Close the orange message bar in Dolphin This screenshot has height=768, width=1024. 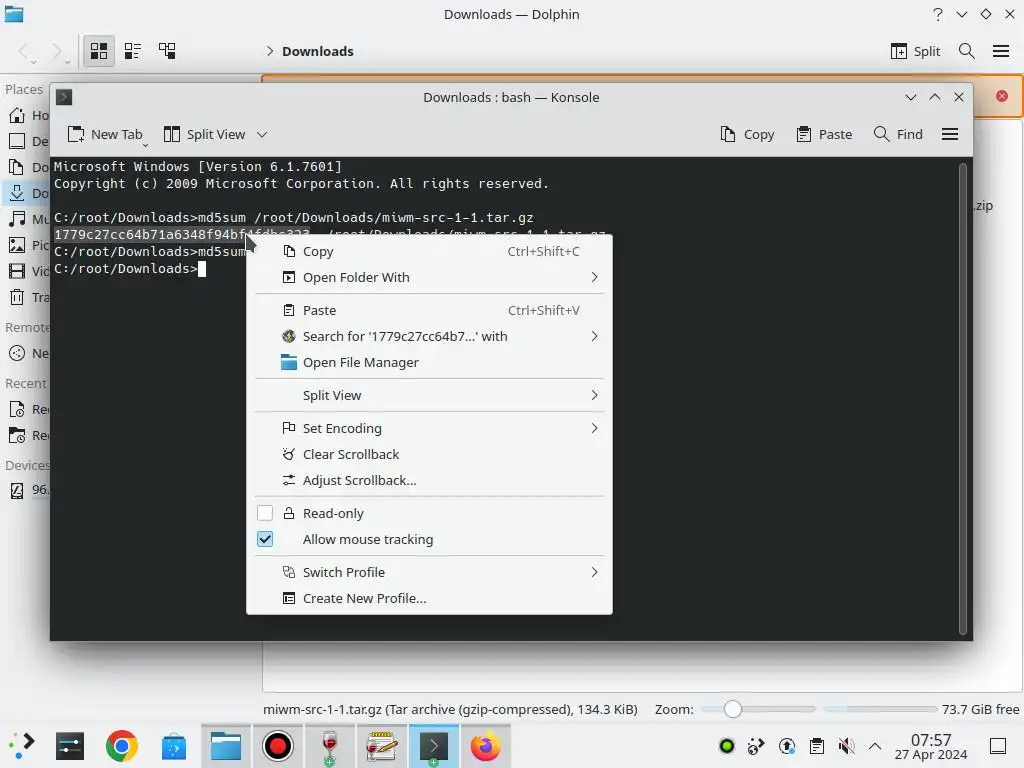tap(1002, 96)
